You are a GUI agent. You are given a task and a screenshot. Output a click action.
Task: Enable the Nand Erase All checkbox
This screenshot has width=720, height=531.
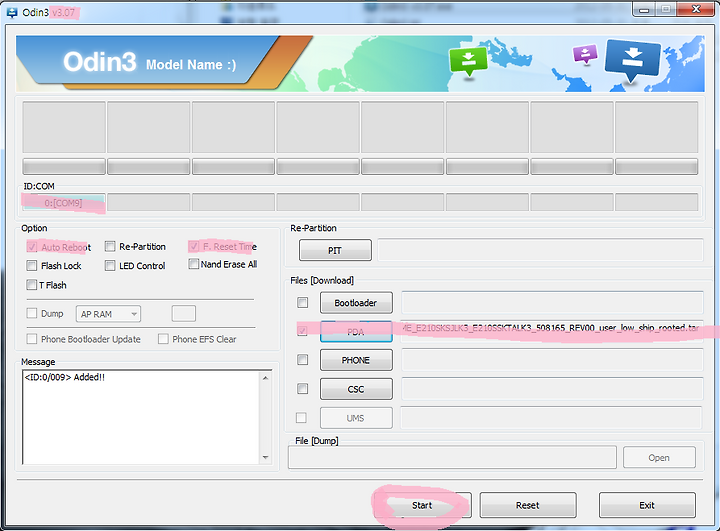(x=194, y=264)
